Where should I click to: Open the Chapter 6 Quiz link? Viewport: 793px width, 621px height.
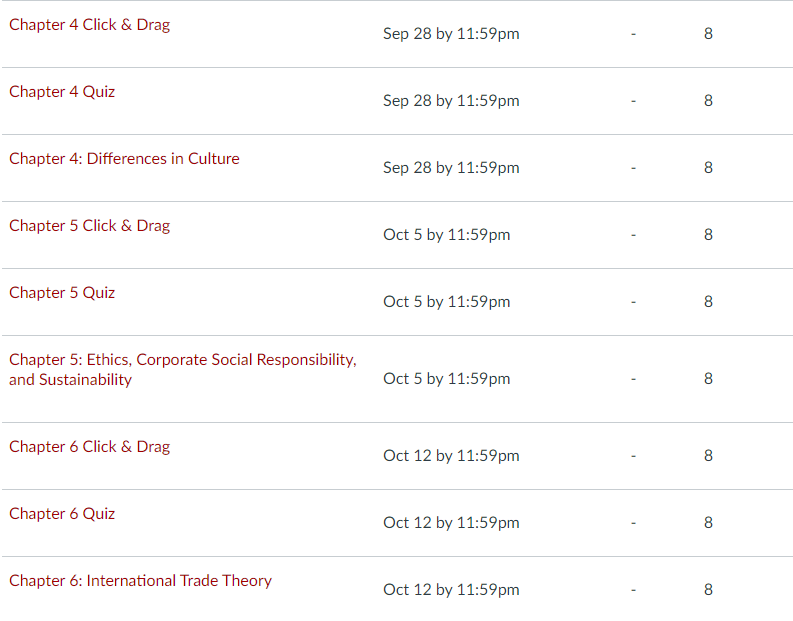pyautogui.click(x=62, y=514)
